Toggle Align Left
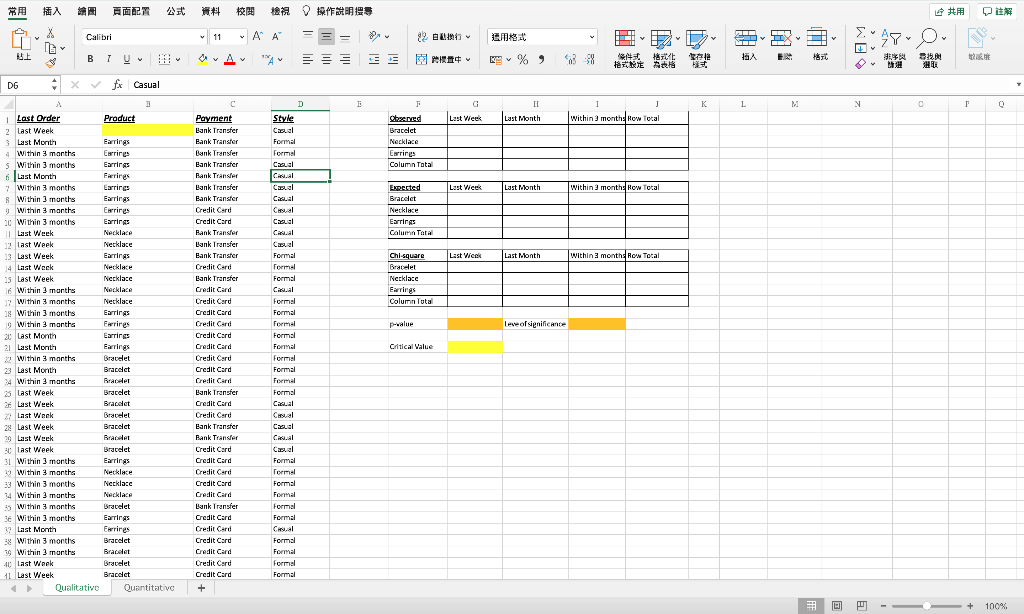Image resolution: width=1024 pixels, height=614 pixels. (x=308, y=59)
